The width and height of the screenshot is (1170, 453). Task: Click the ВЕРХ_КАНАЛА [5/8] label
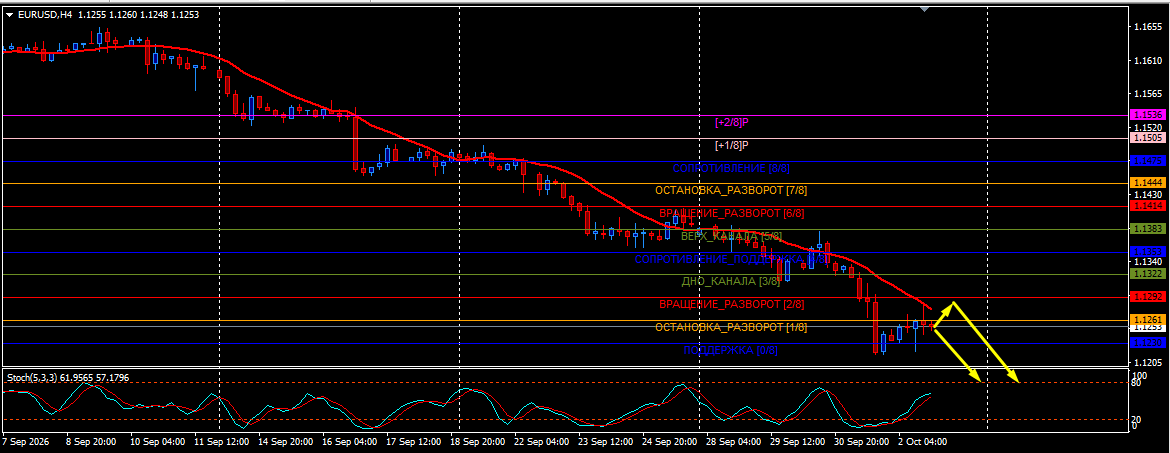point(731,237)
